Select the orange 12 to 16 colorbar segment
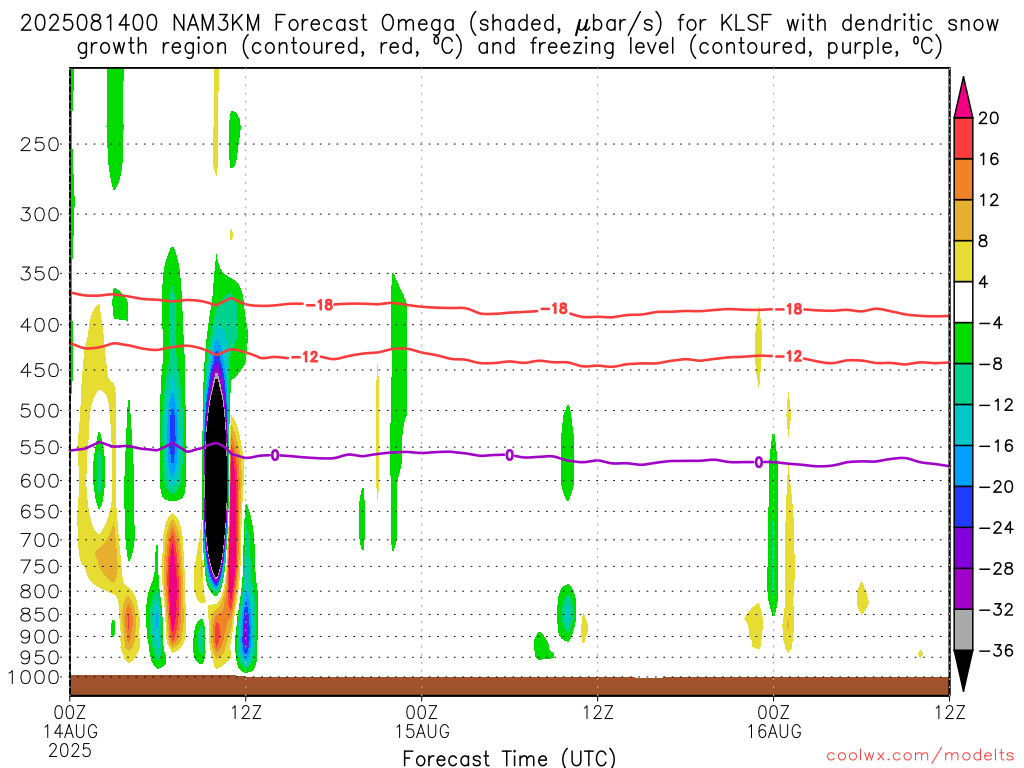Viewport: 1024px width, 768px height. [963, 179]
